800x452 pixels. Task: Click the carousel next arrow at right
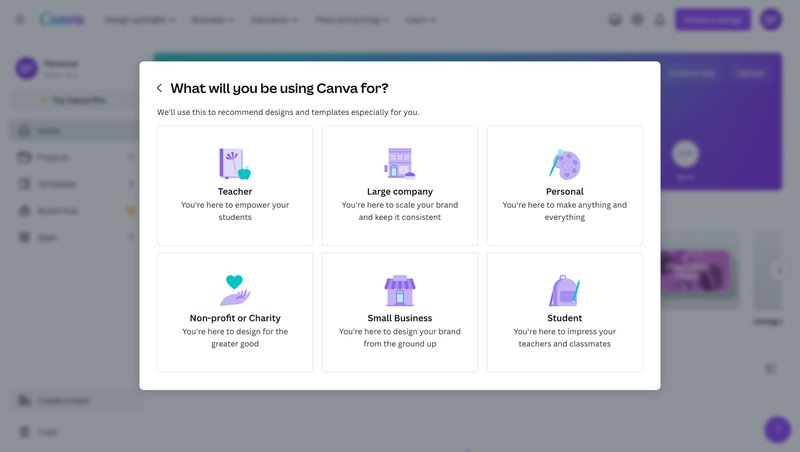(779, 270)
